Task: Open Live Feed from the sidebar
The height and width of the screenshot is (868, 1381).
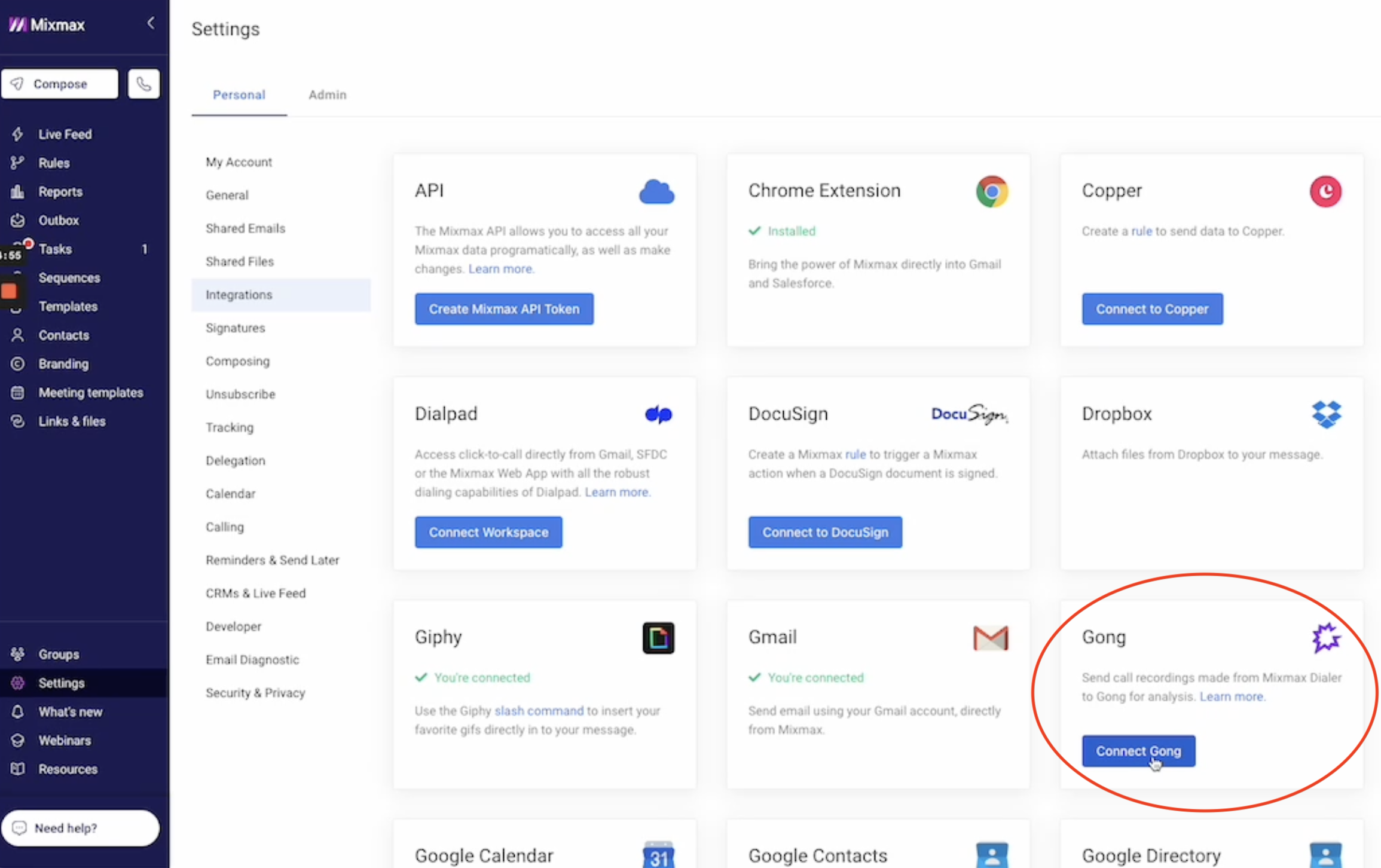Action: coord(65,134)
